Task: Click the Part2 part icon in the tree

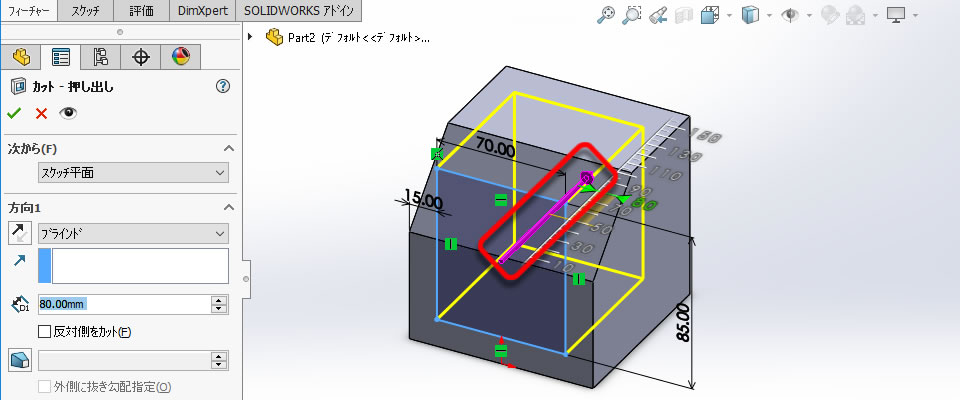Action: pos(274,37)
